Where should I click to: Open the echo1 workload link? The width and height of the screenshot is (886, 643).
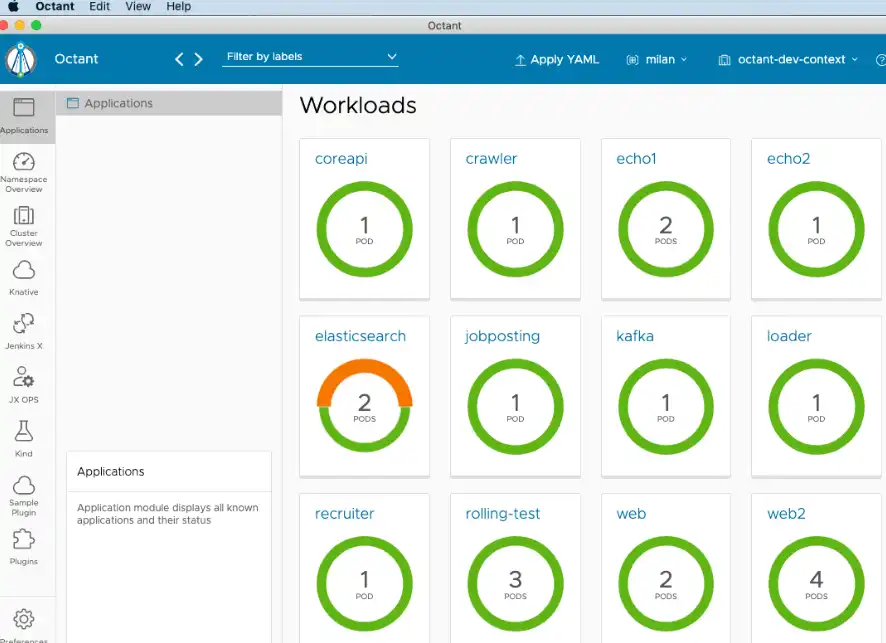(x=636, y=159)
